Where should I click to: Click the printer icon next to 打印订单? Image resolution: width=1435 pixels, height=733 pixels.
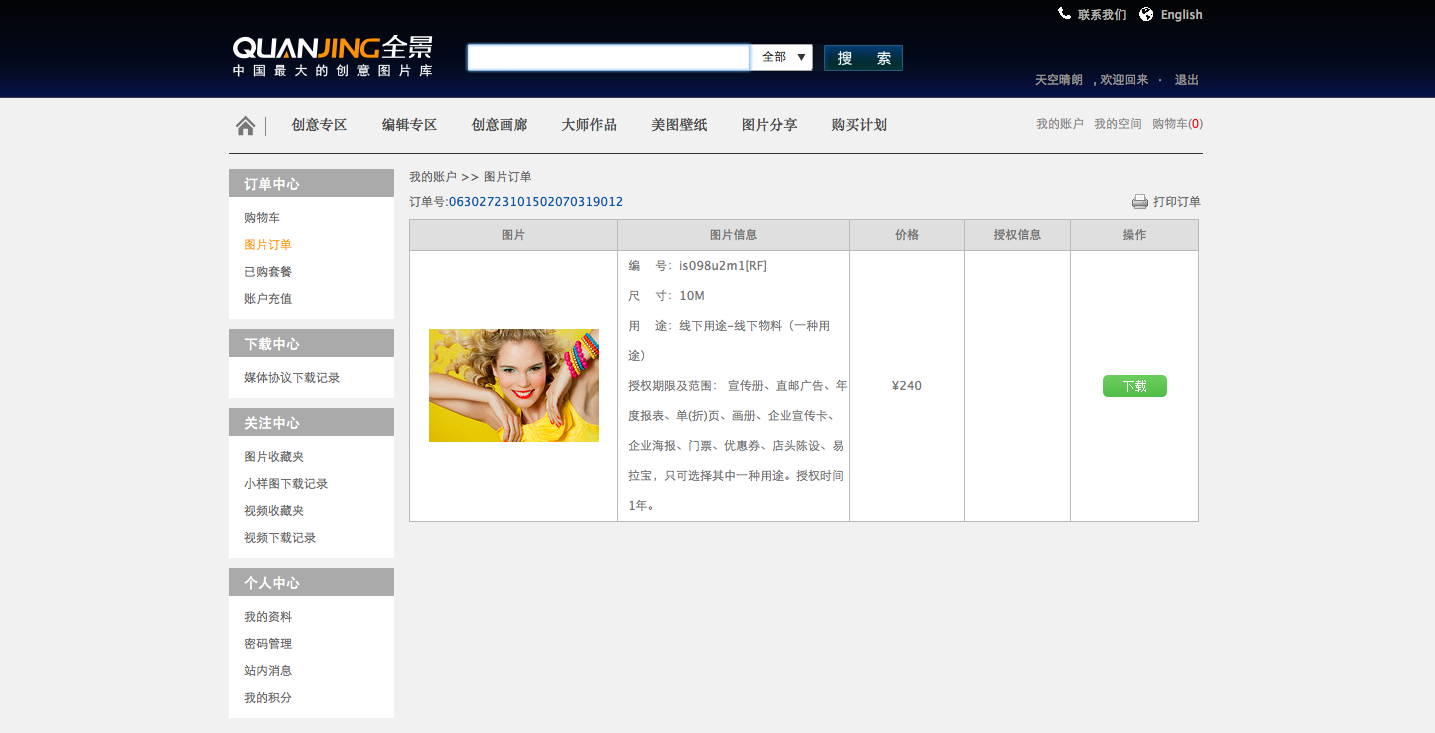click(x=1140, y=202)
